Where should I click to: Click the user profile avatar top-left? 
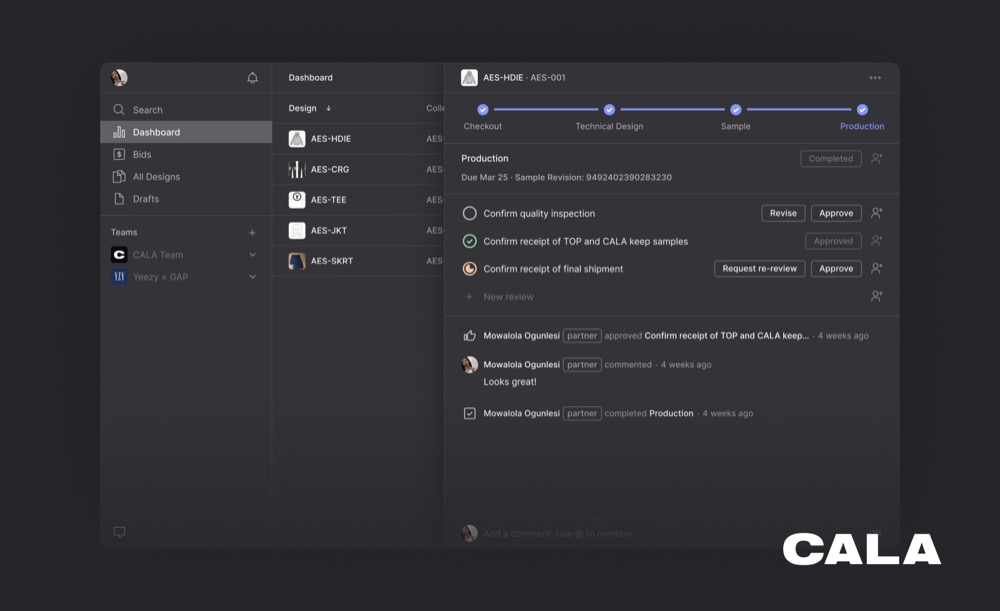(119, 78)
